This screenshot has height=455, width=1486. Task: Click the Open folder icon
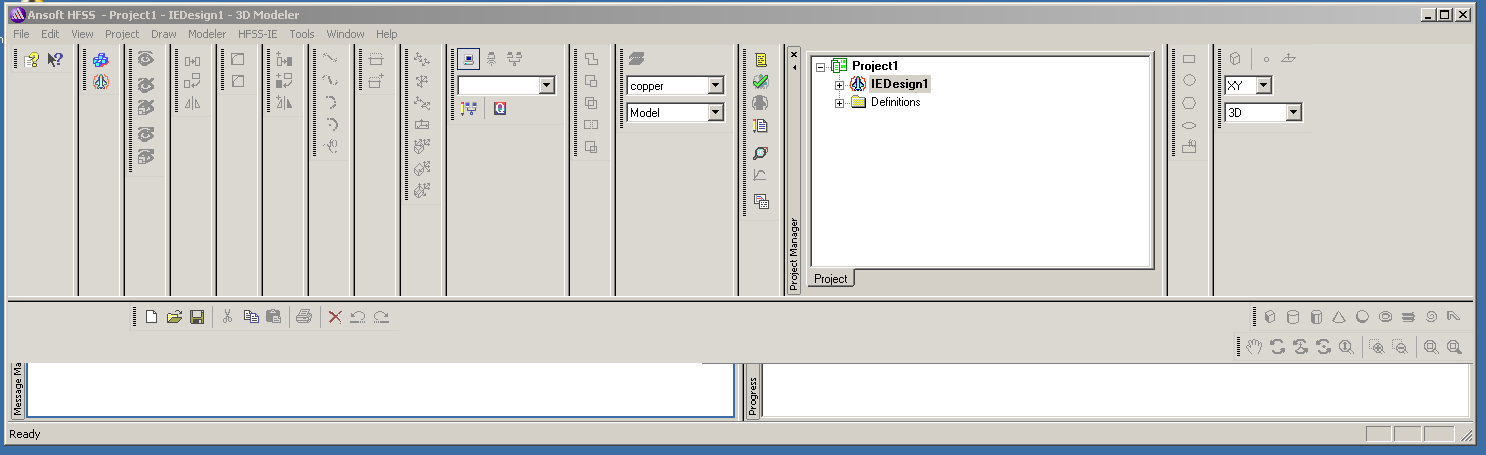(174, 317)
